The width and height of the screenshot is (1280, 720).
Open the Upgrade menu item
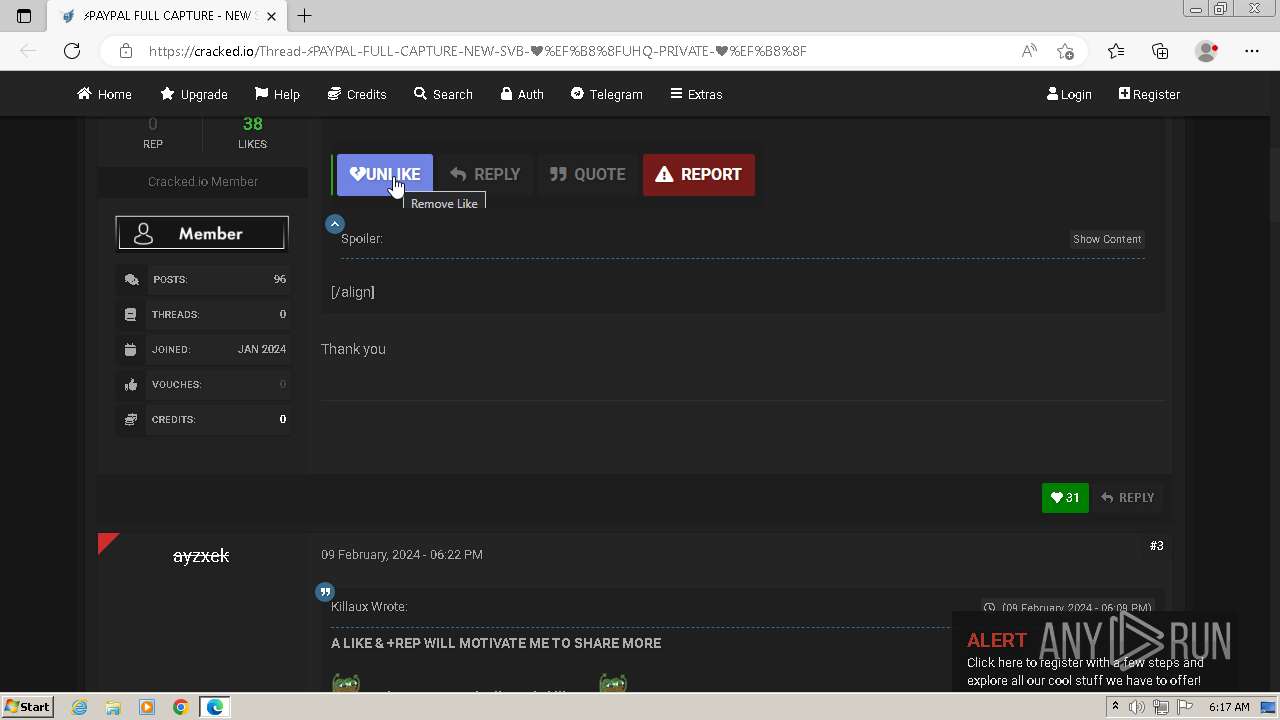[194, 94]
